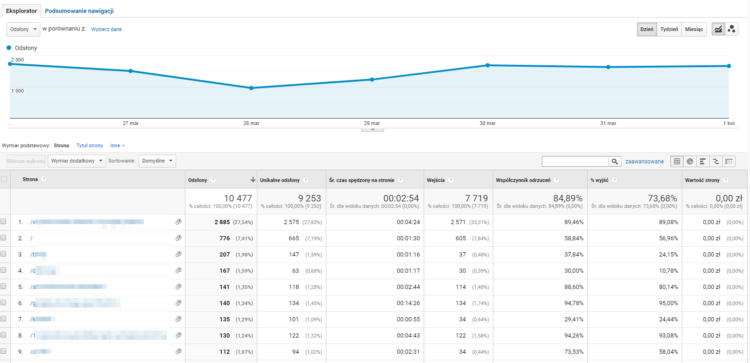Image resolution: width=750 pixels, height=363 pixels.
Task: Open row 8 page link icon
Action: click(178, 335)
